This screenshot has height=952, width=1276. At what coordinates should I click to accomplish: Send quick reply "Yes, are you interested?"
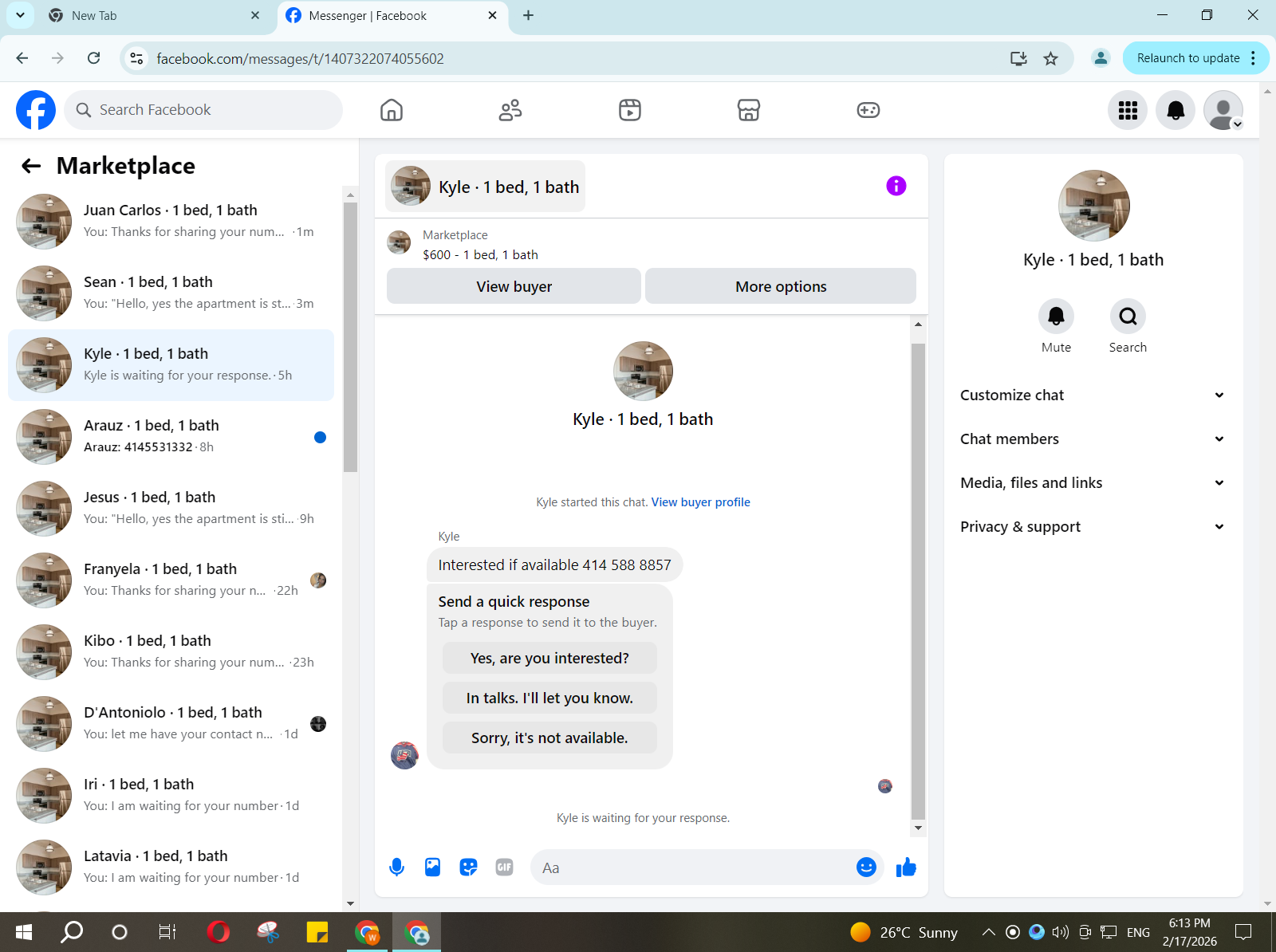(549, 659)
